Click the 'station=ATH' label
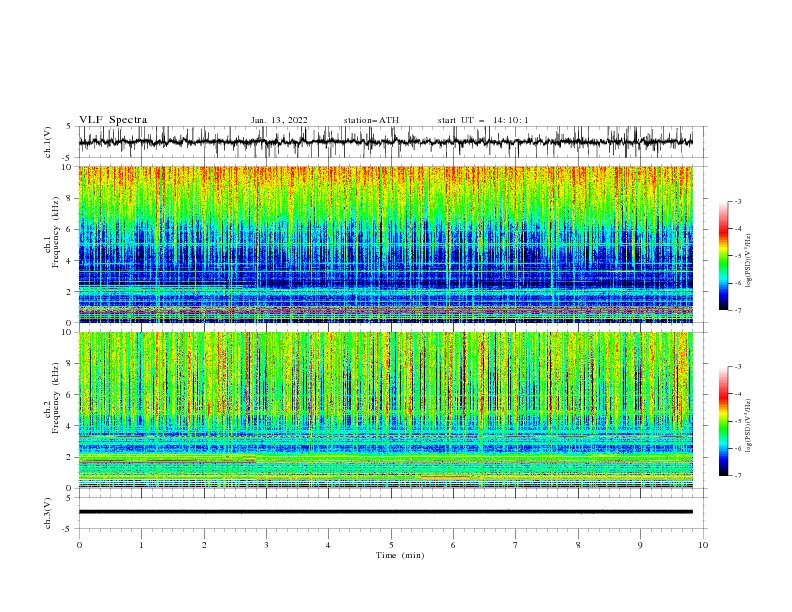 click(x=371, y=120)
